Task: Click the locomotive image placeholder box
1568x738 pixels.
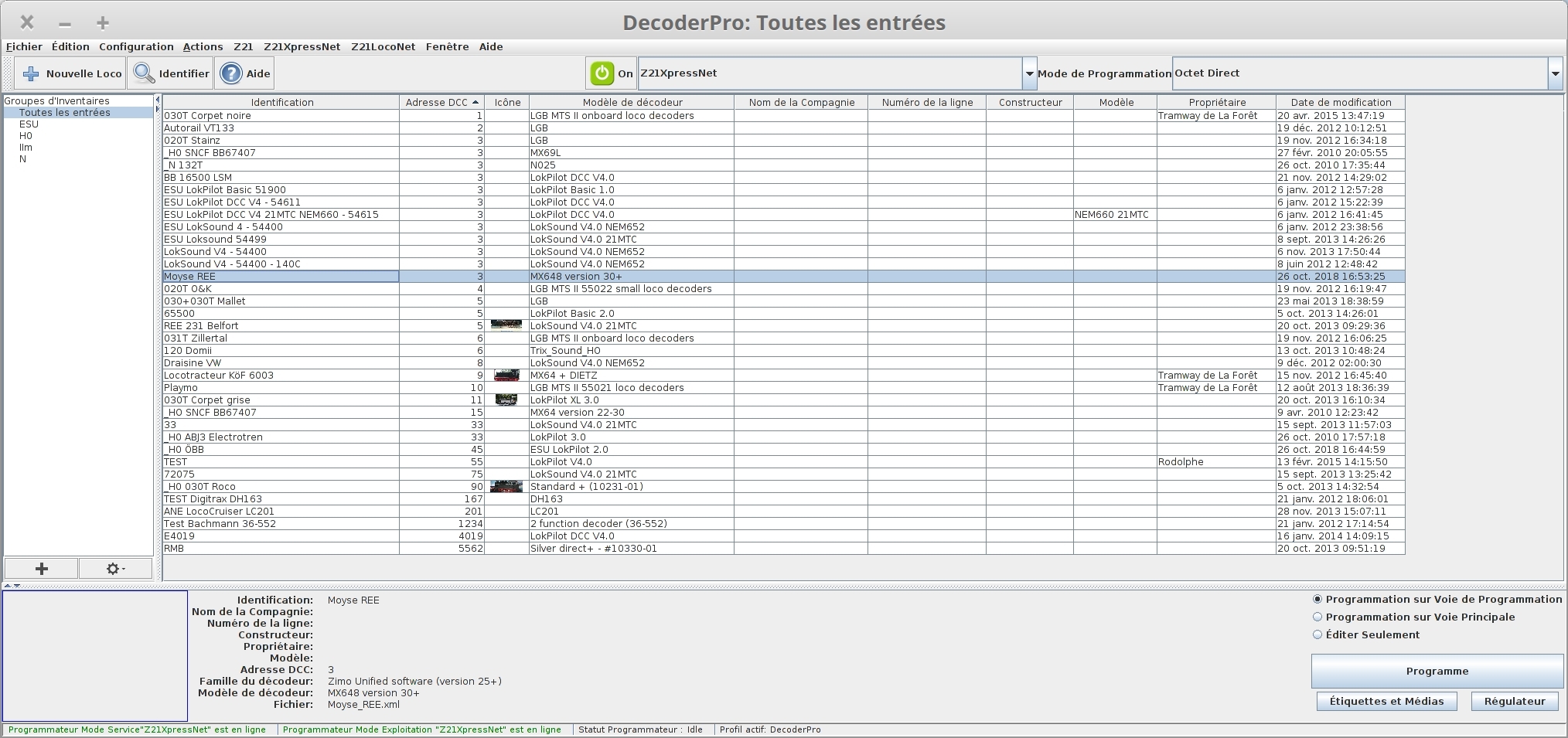Action: (x=95, y=656)
